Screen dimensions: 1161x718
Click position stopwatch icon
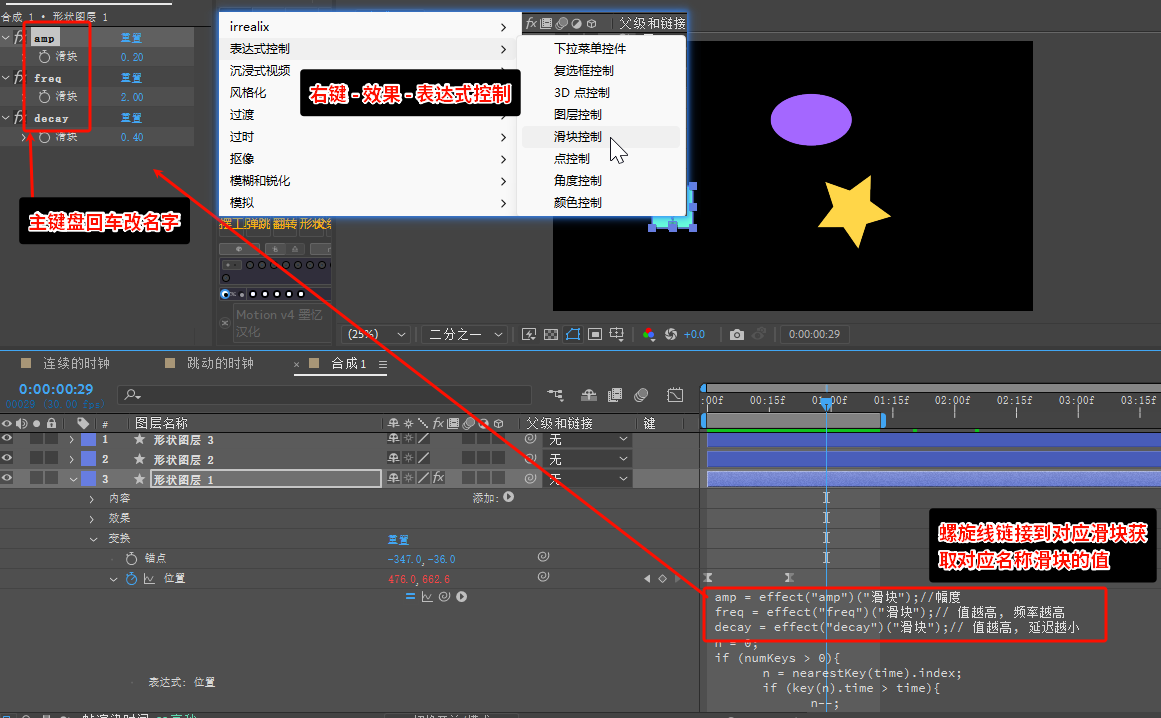point(131,579)
